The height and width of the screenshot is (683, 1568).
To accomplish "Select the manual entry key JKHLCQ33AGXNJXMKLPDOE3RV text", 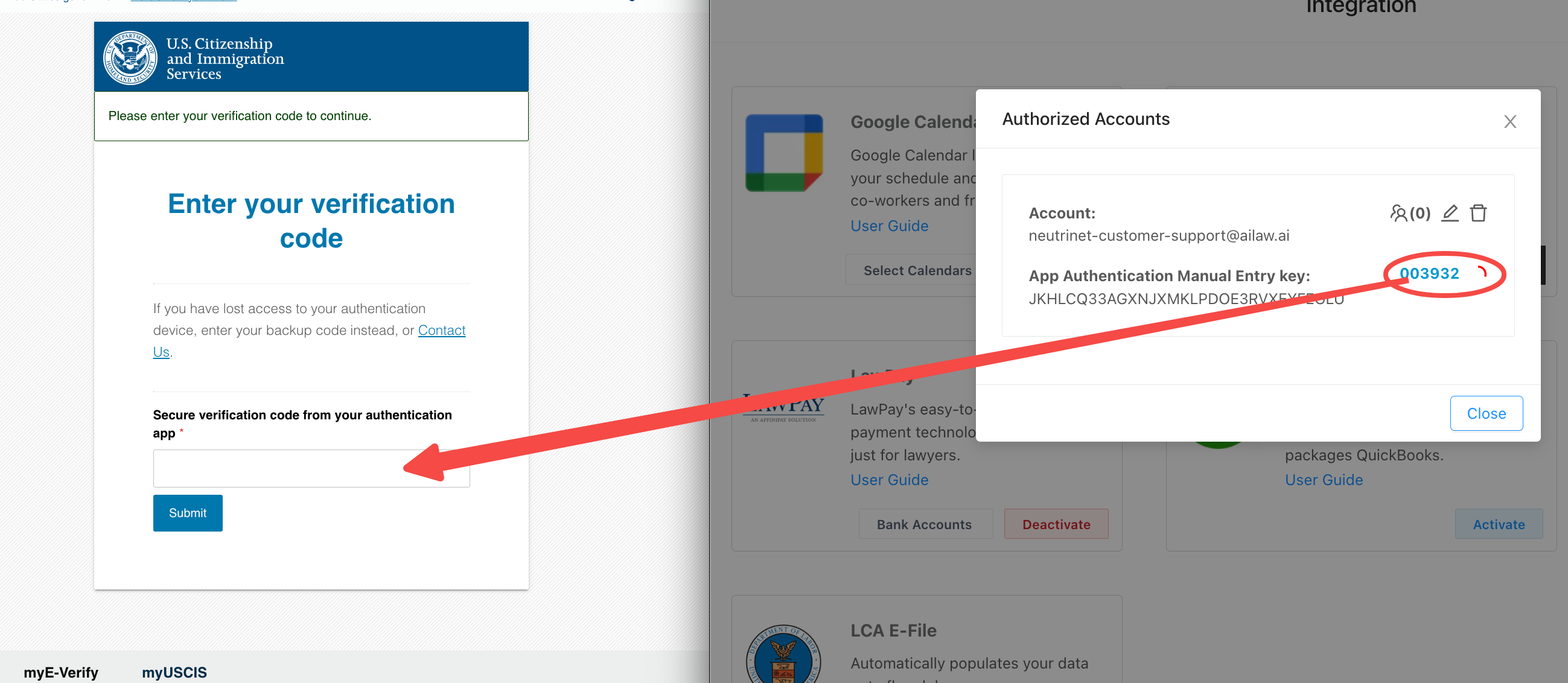I will pyautogui.click(x=1186, y=299).
